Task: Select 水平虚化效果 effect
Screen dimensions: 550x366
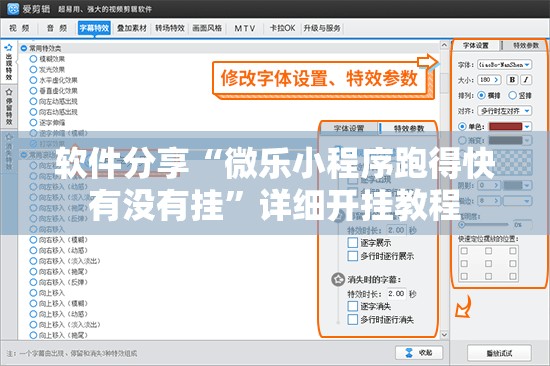Action: (54, 80)
